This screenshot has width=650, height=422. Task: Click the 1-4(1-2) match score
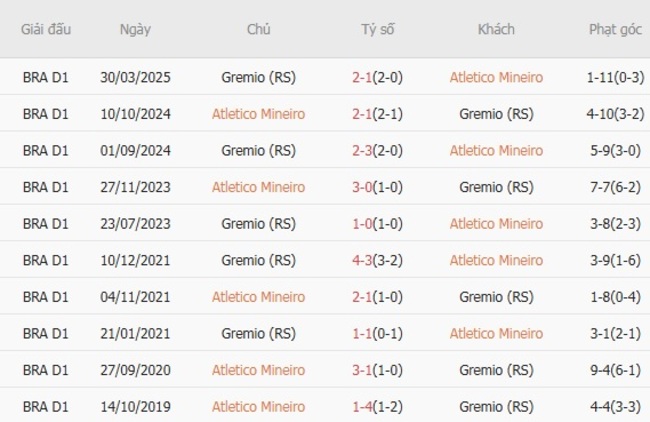(x=378, y=407)
